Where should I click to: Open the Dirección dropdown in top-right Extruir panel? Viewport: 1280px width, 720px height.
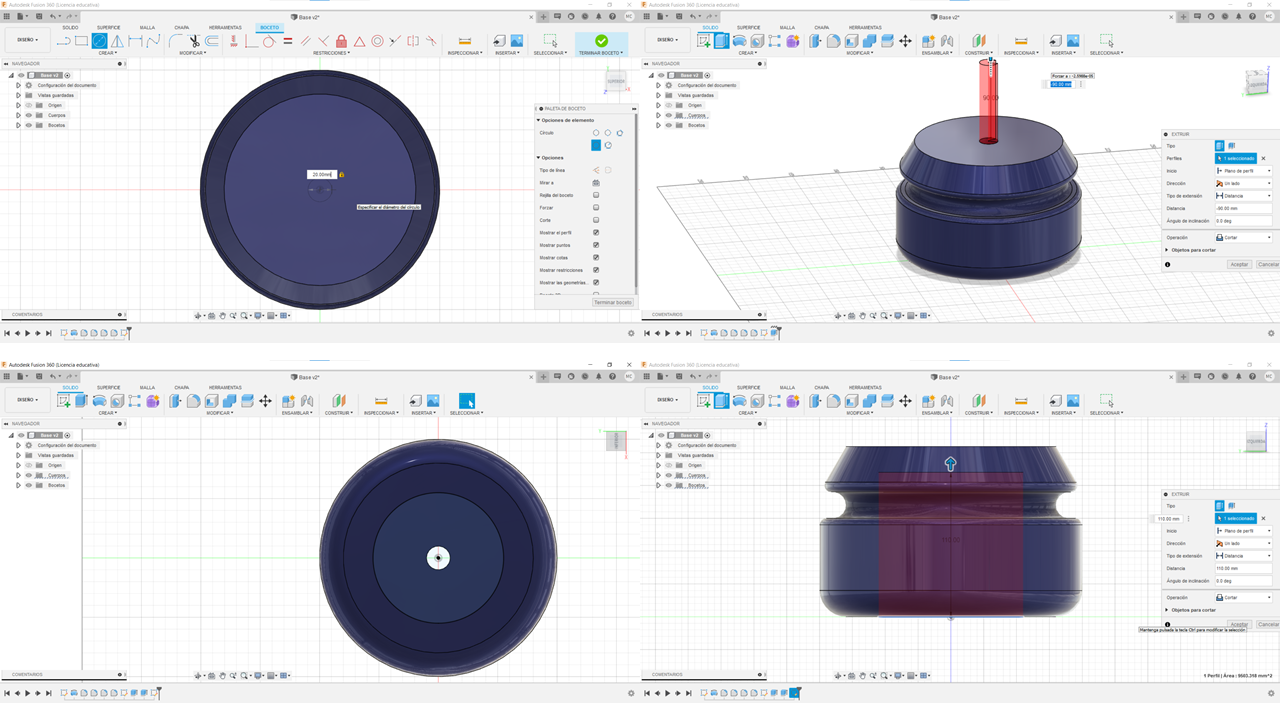1243,183
